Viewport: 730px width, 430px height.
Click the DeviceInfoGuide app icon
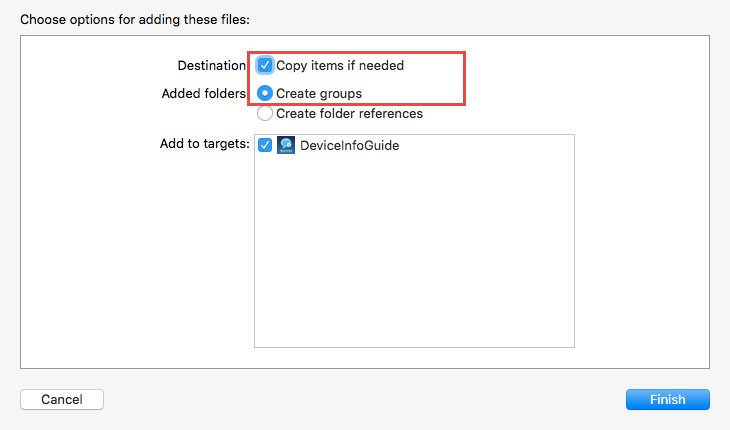point(285,145)
